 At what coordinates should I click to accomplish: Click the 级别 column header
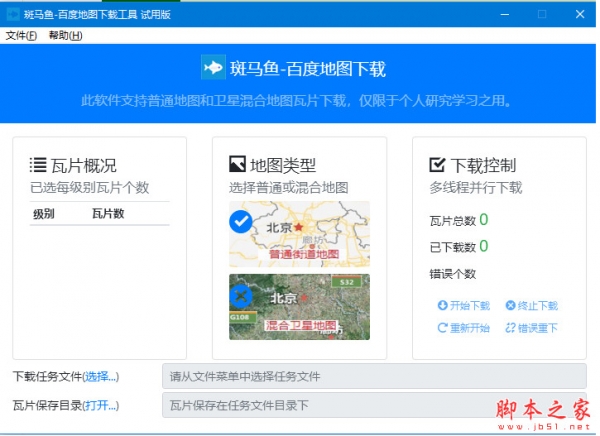[44, 214]
